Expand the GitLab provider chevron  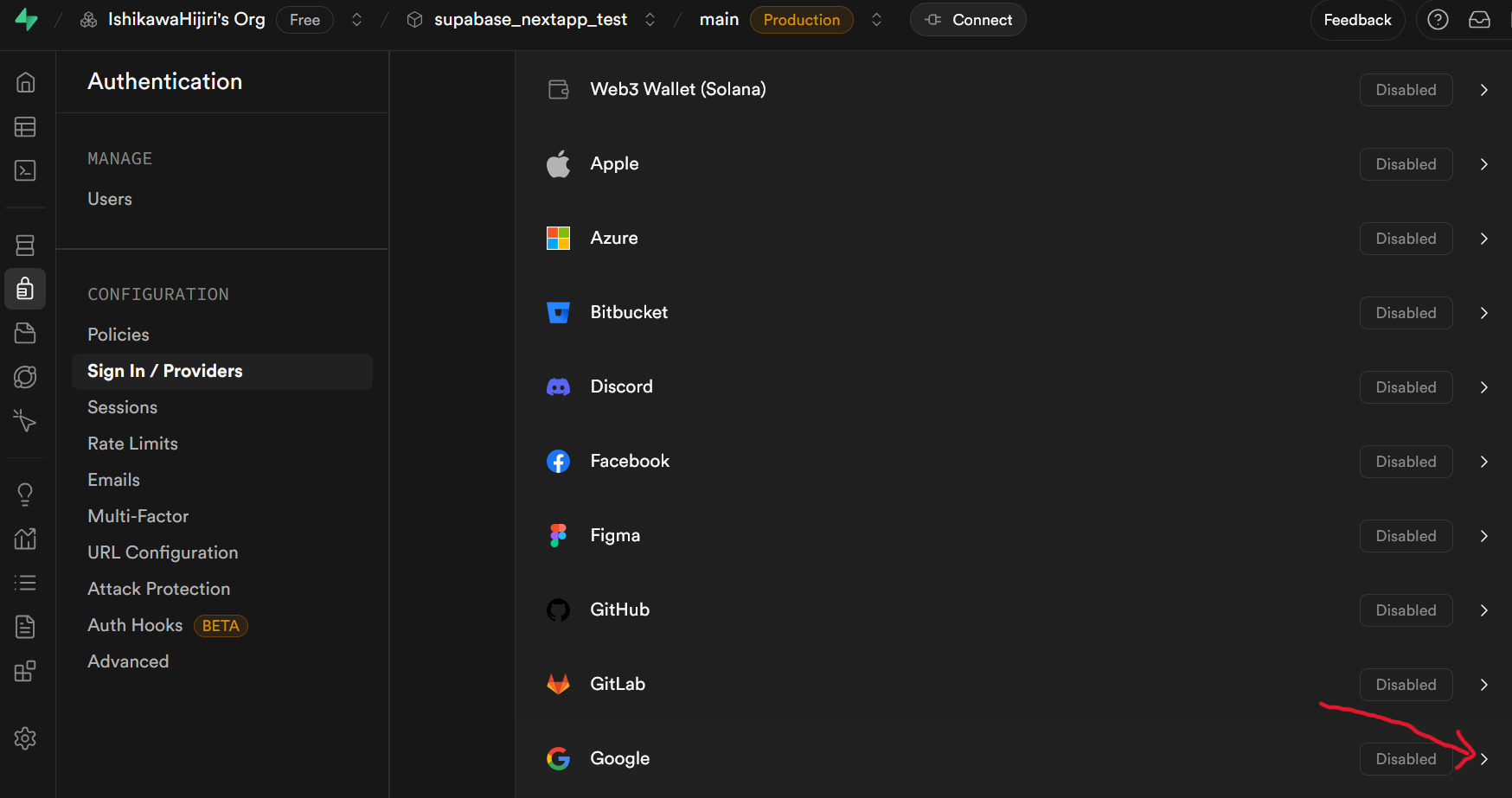coord(1484,685)
